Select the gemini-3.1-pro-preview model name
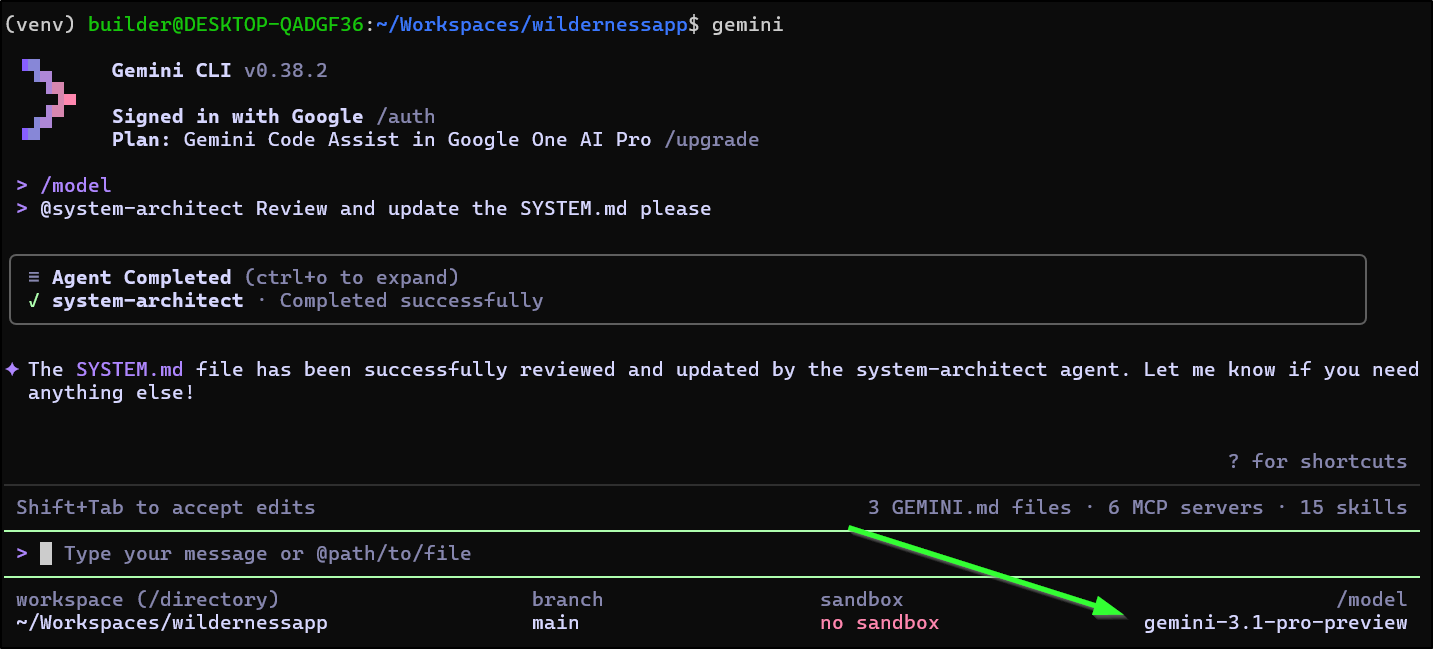 pos(1275,623)
